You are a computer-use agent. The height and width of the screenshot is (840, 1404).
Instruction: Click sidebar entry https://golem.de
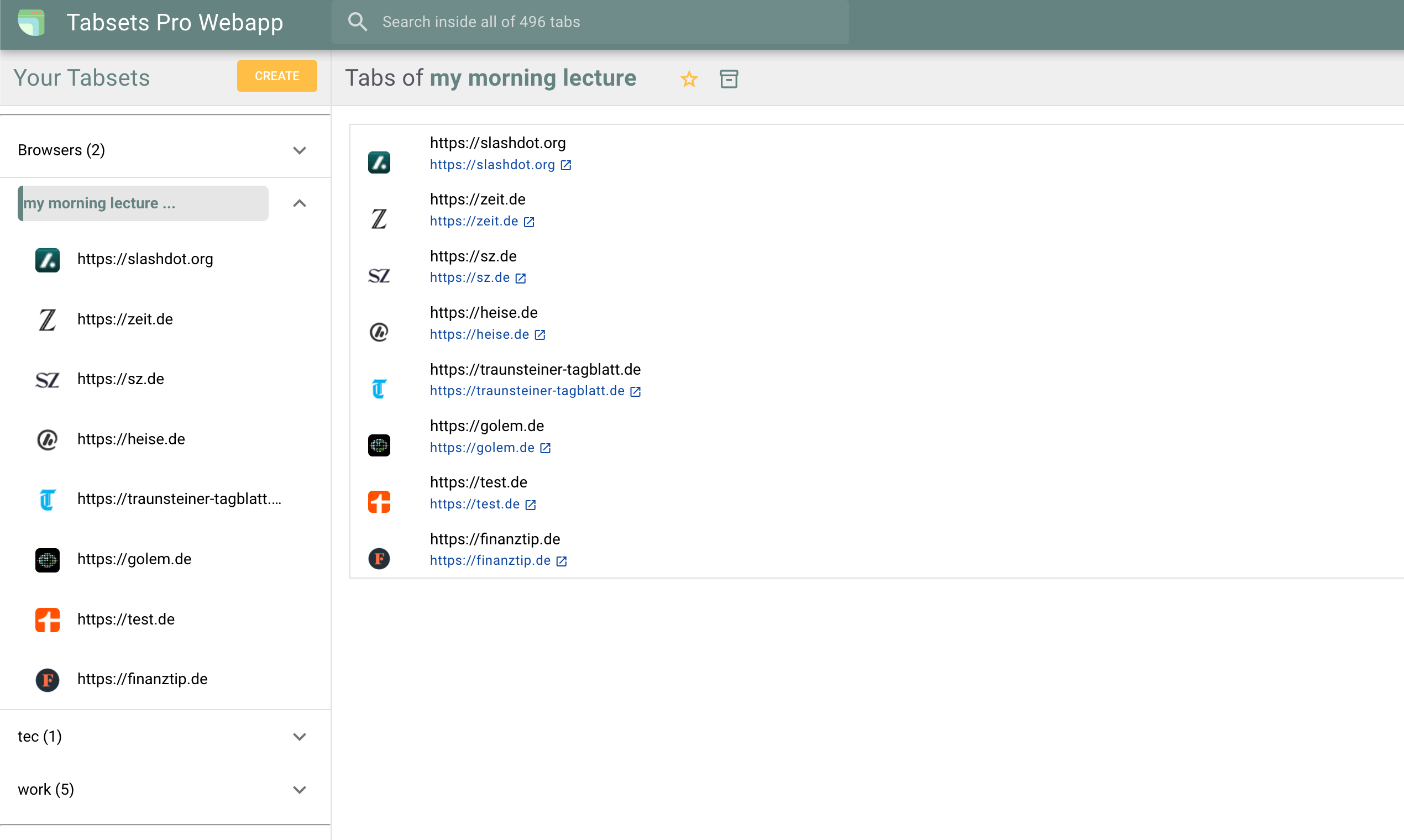pyautogui.click(x=135, y=559)
